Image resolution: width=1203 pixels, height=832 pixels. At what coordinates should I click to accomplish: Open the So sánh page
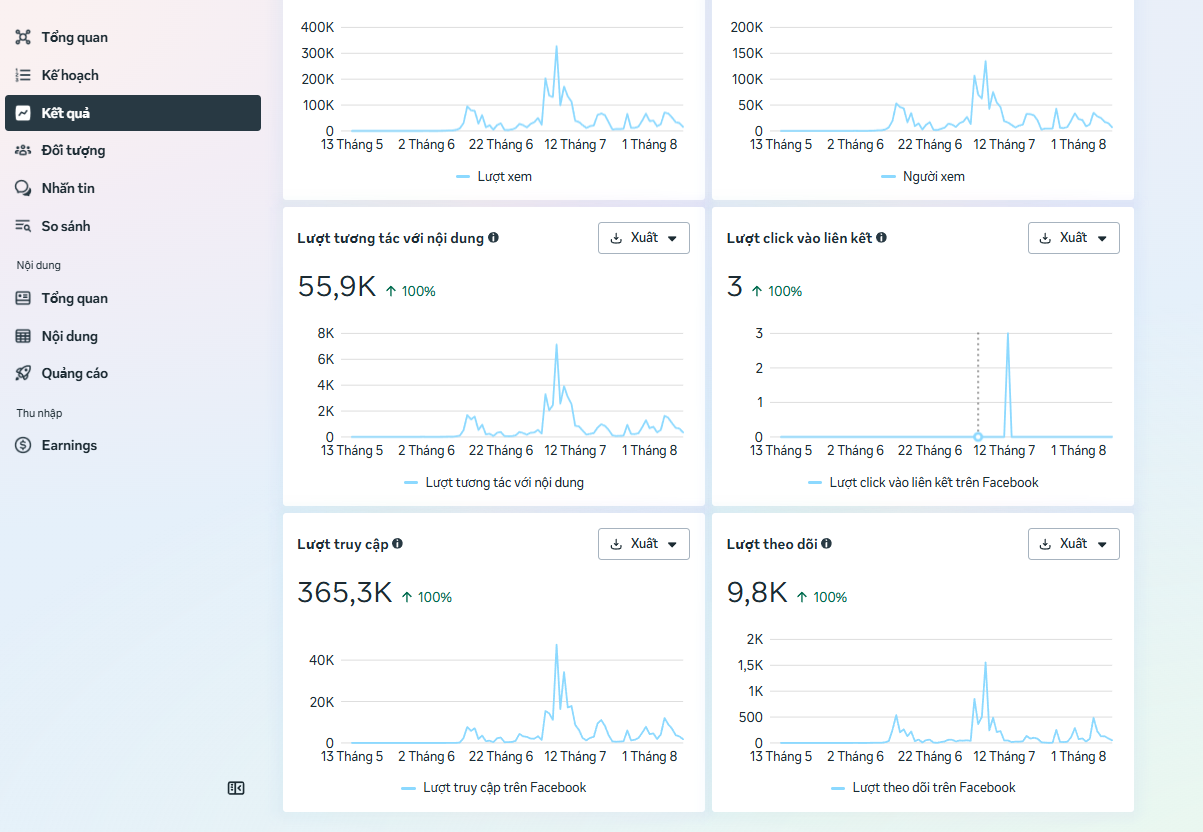coord(133,226)
